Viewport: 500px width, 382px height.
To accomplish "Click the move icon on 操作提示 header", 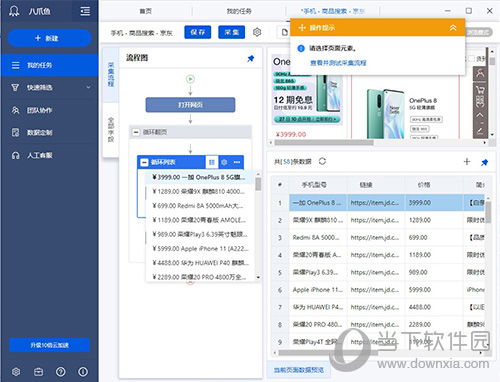I will click(x=302, y=28).
